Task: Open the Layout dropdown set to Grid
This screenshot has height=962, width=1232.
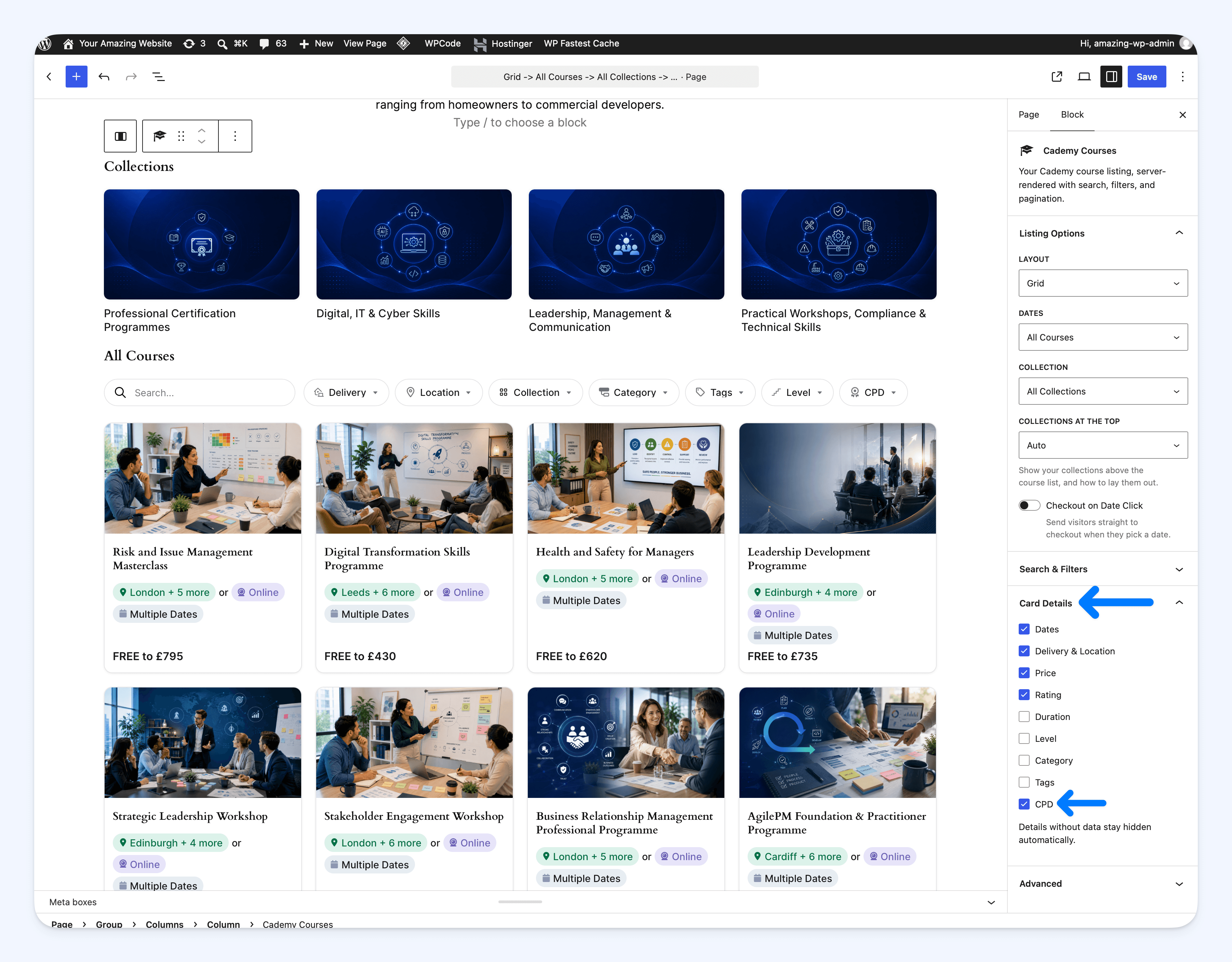Action: [1103, 283]
